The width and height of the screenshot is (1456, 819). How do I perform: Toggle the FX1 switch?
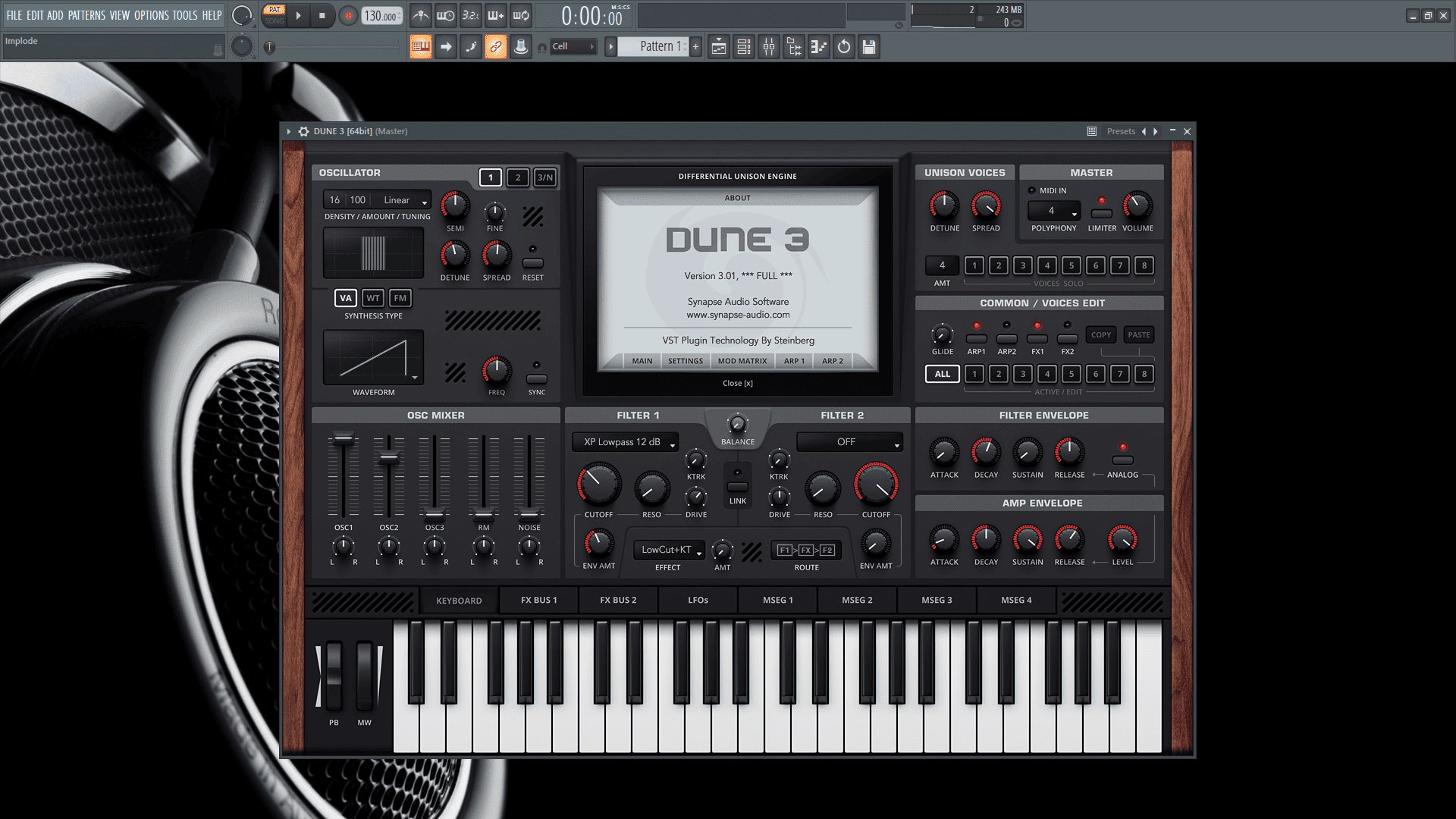tap(1037, 338)
